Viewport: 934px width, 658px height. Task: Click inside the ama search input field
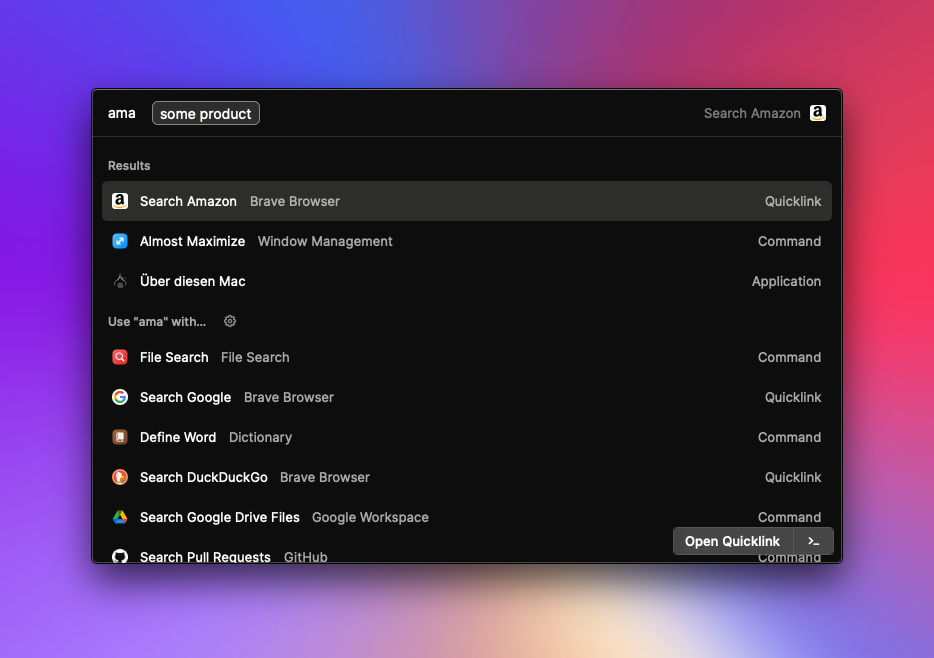coord(121,113)
